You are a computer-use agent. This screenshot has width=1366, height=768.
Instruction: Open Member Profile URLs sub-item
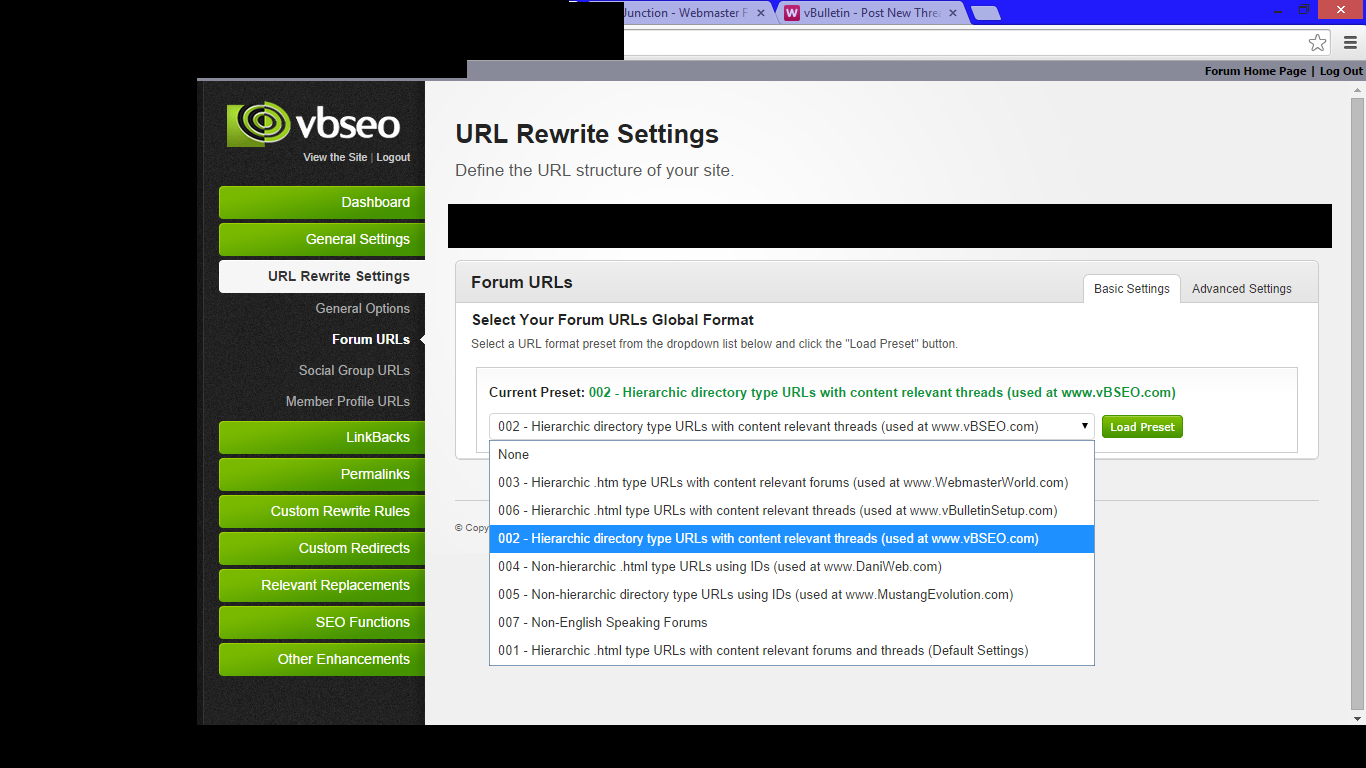347,401
